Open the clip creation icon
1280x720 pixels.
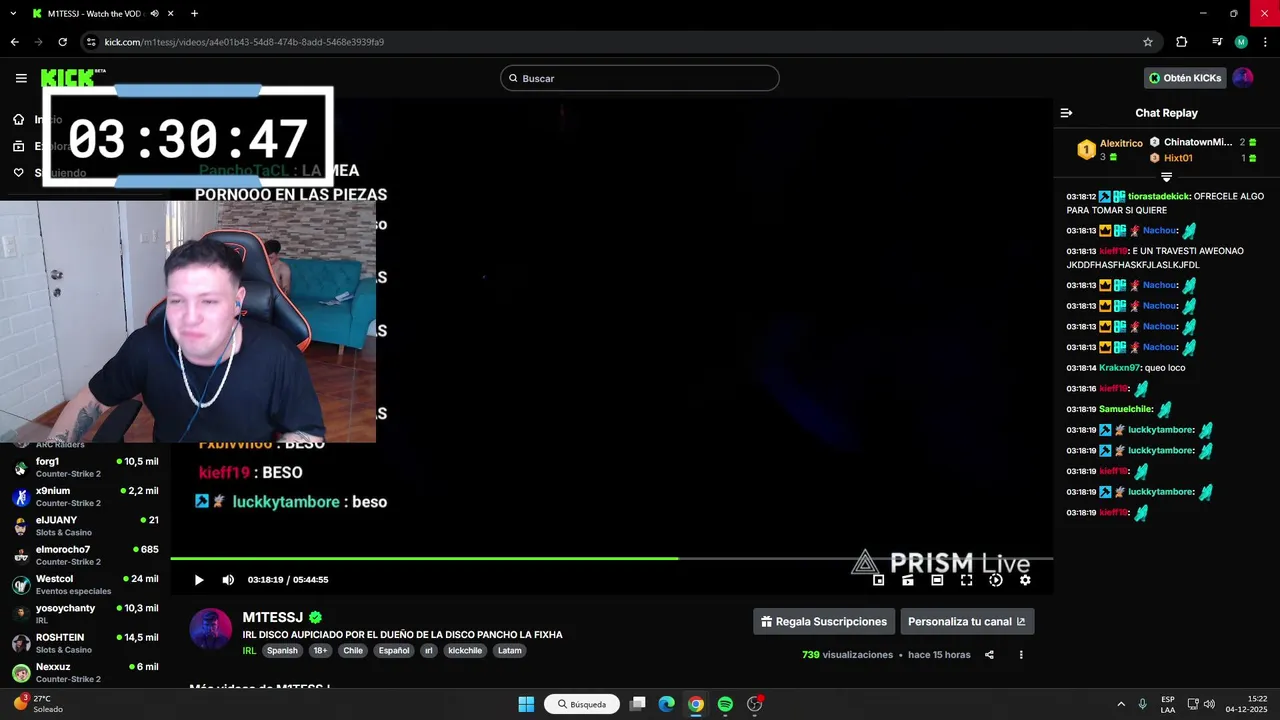click(x=908, y=580)
